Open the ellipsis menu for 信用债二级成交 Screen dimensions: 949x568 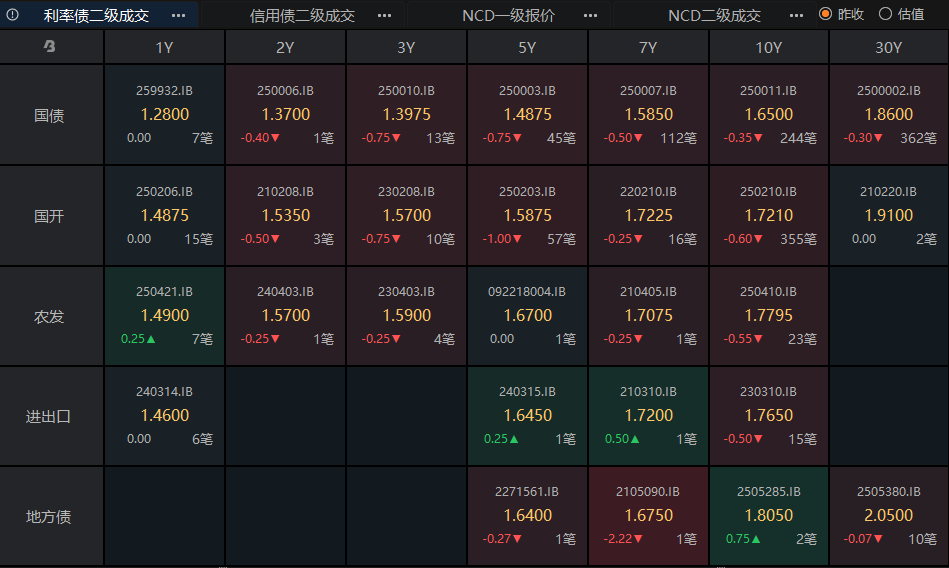[x=384, y=15]
